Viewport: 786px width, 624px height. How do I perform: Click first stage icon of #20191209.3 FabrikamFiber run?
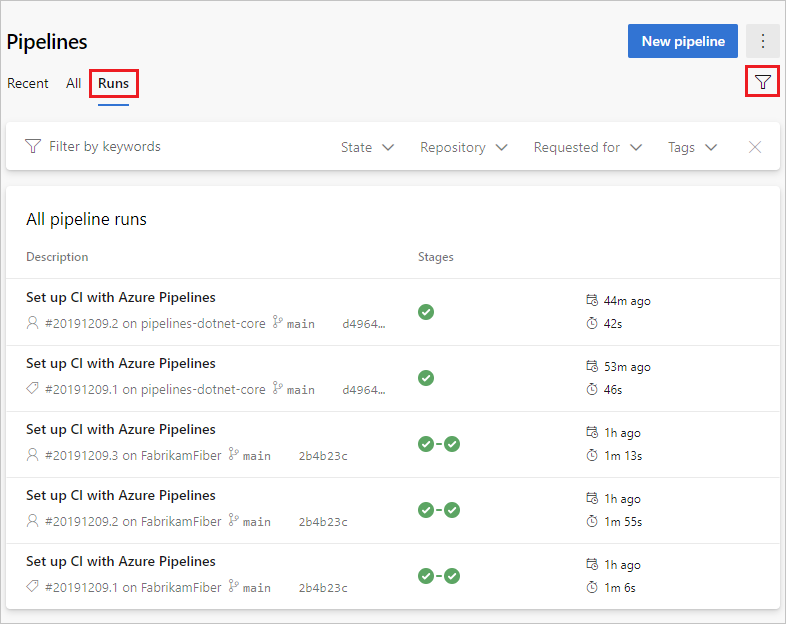(x=426, y=444)
